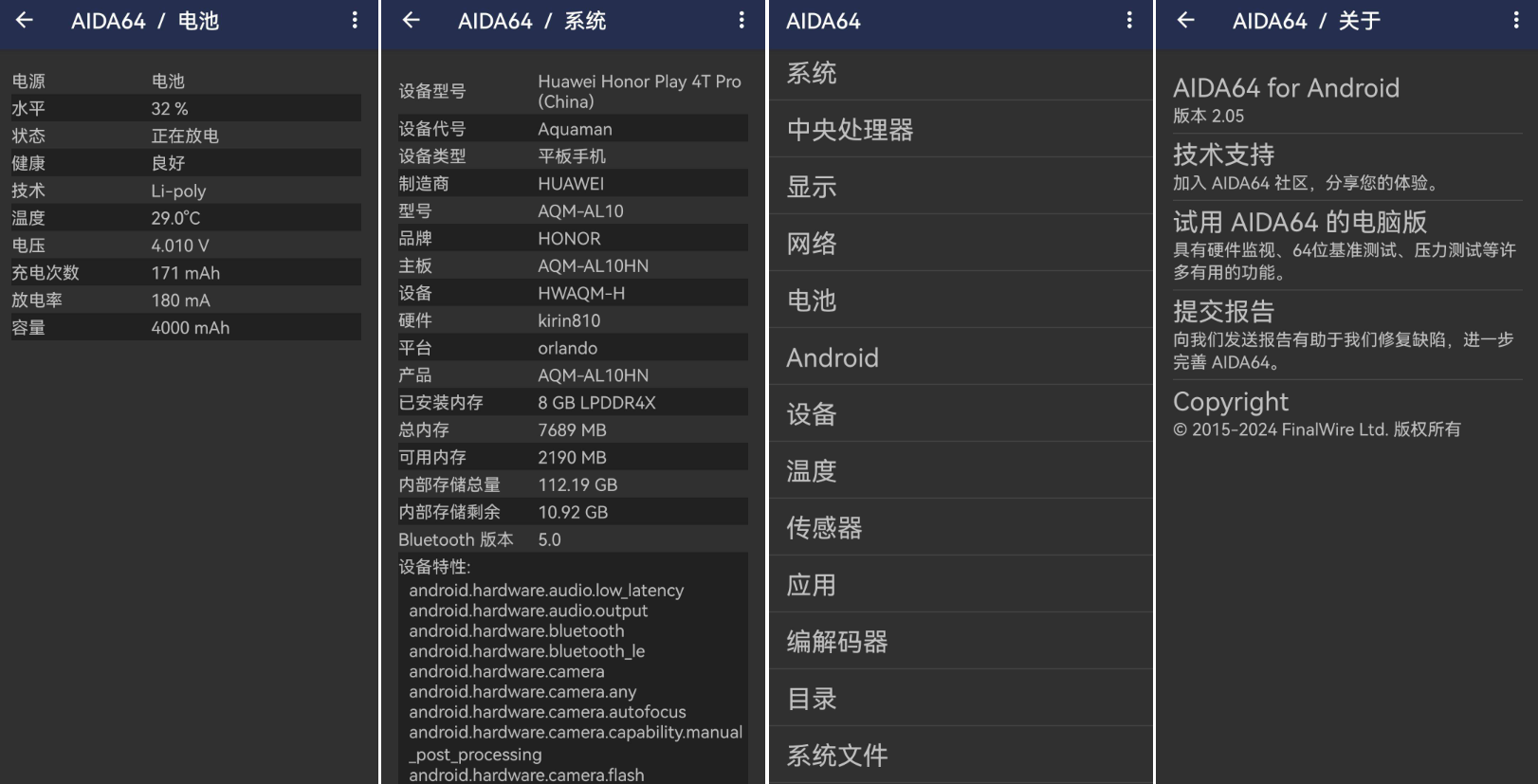Select hardware value kirin810
Image resolution: width=1538 pixels, height=784 pixels.
(569, 321)
